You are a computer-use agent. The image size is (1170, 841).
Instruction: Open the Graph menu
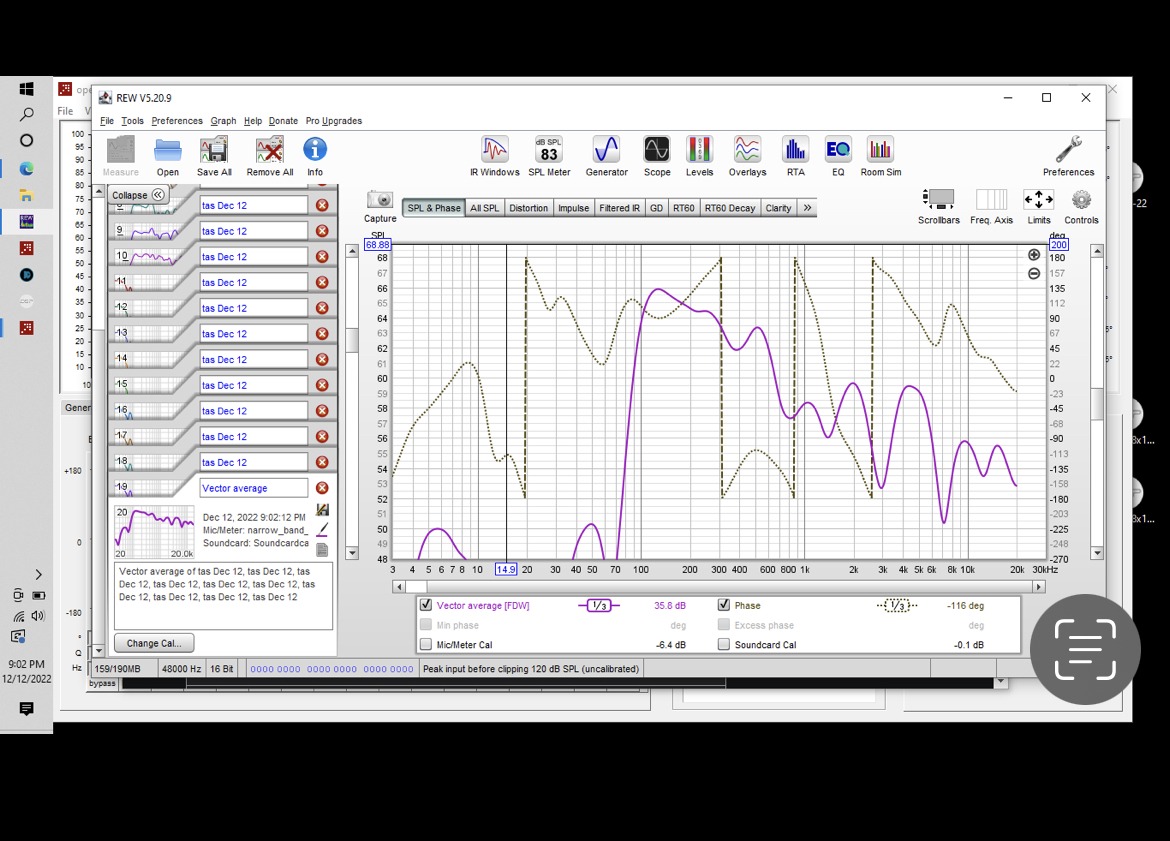click(x=223, y=121)
